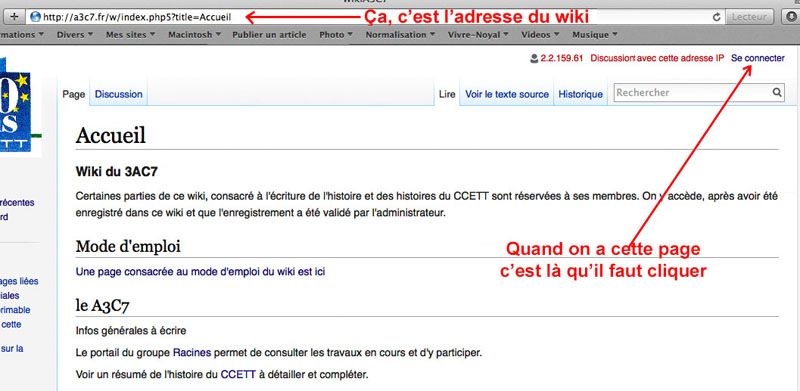Open the Musique bookmarks folder
This screenshot has height=391, width=800.
pos(594,35)
